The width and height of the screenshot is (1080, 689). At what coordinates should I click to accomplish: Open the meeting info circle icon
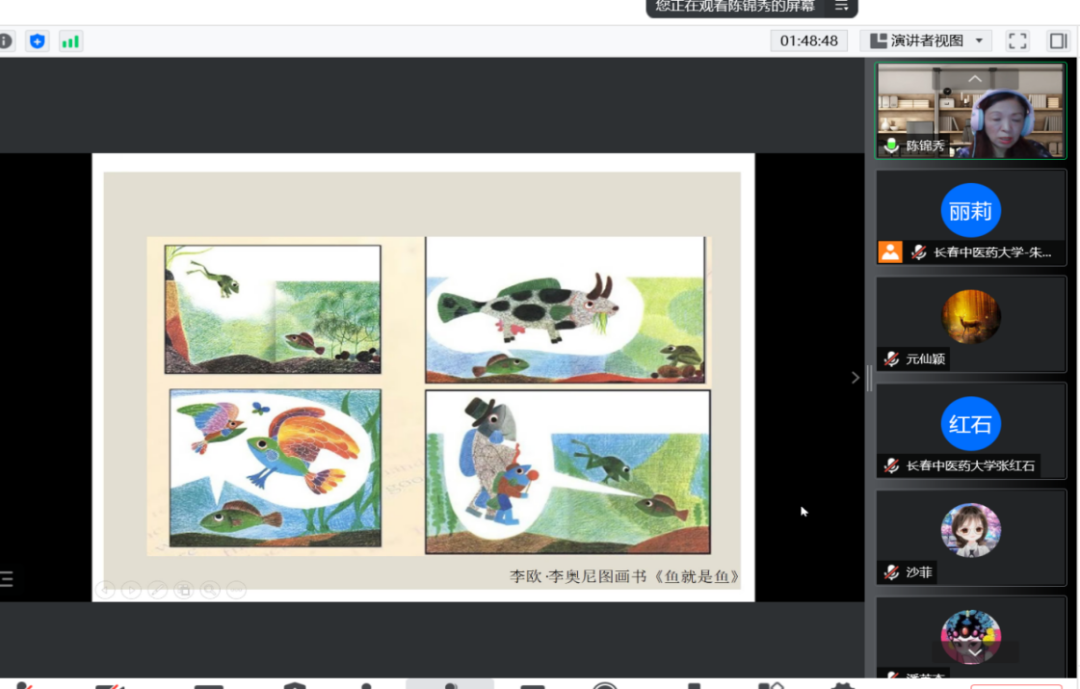[6, 41]
